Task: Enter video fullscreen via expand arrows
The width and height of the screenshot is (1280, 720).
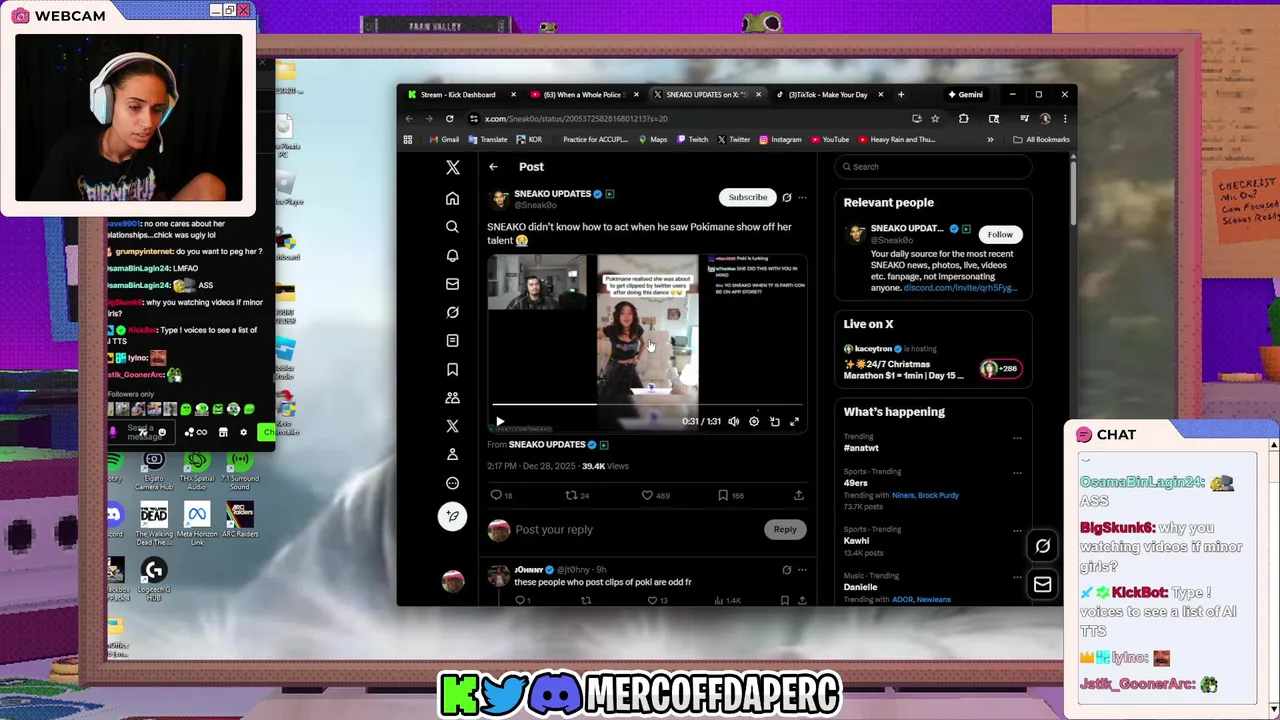Action: [795, 422]
